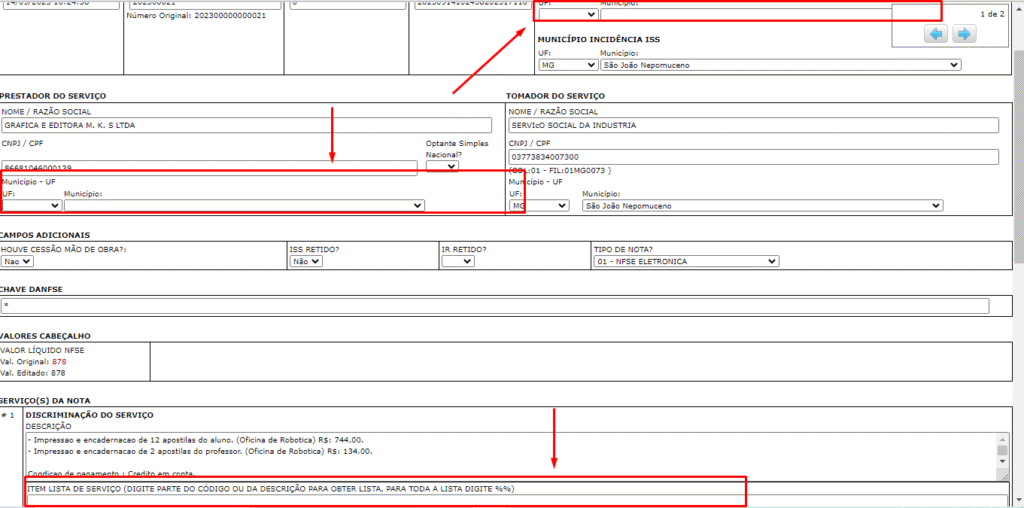Click the Tomador CNPJ / CPF field
Viewport: 1024px width, 508px height.
tap(753, 157)
